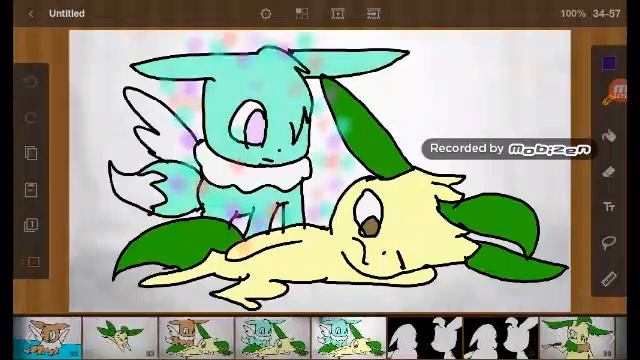Select the eraser tool
This screenshot has width=640, height=360.
click(x=609, y=171)
